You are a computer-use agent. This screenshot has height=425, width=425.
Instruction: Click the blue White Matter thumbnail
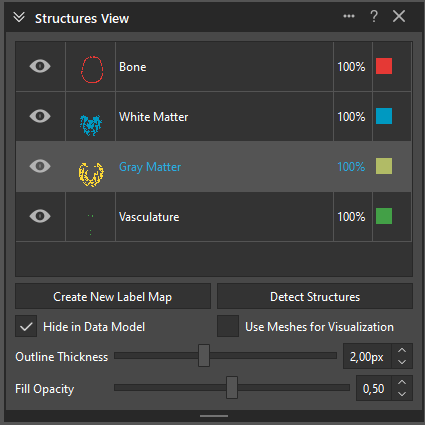point(91,125)
